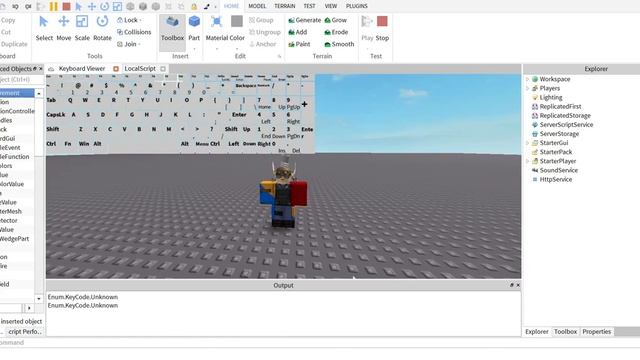Screen dimensions: 640x360
Task: Click the scroll-up arrow of object list
Action: coord(39,93)
